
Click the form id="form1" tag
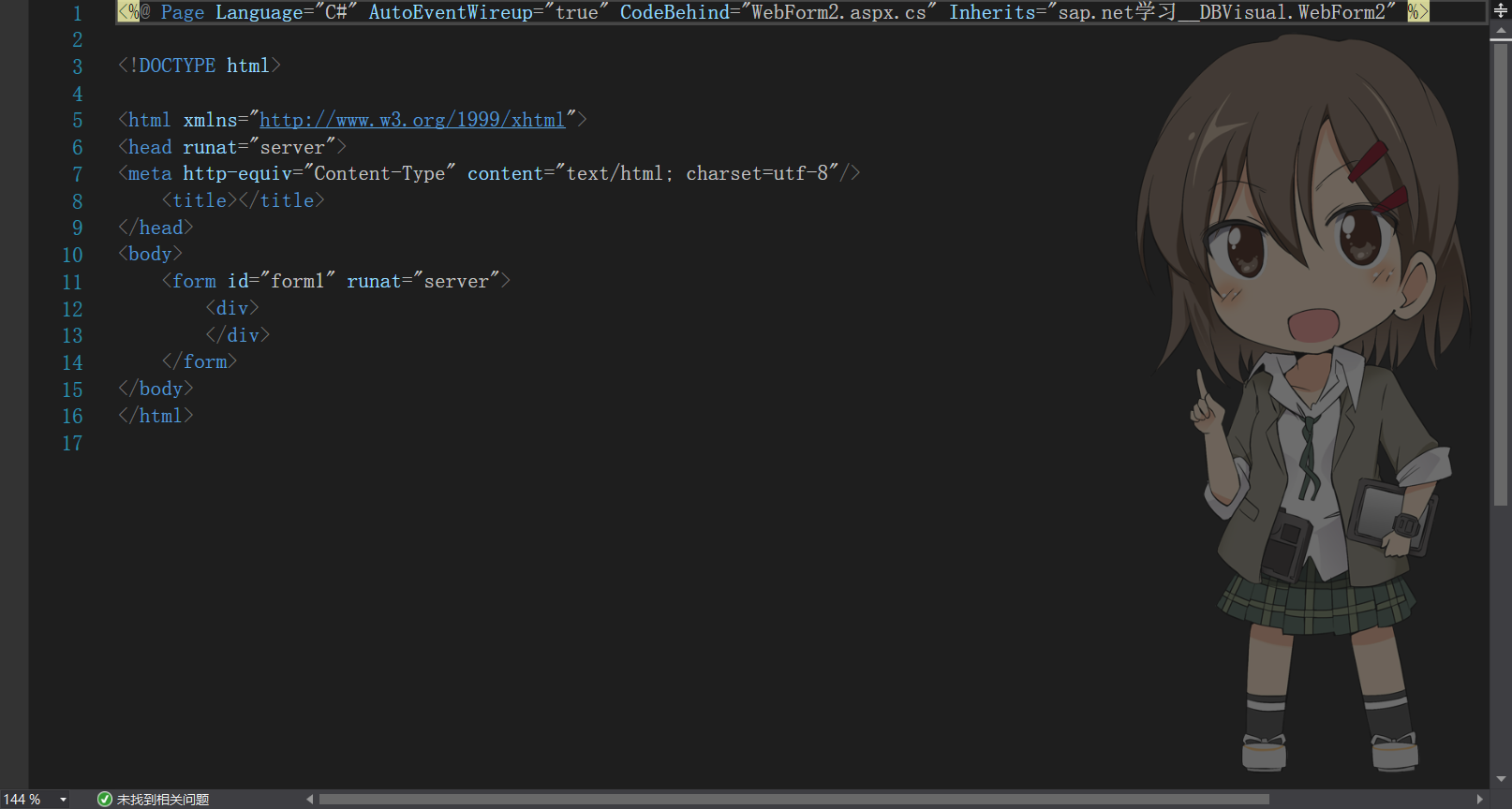[x=335, y=281]
